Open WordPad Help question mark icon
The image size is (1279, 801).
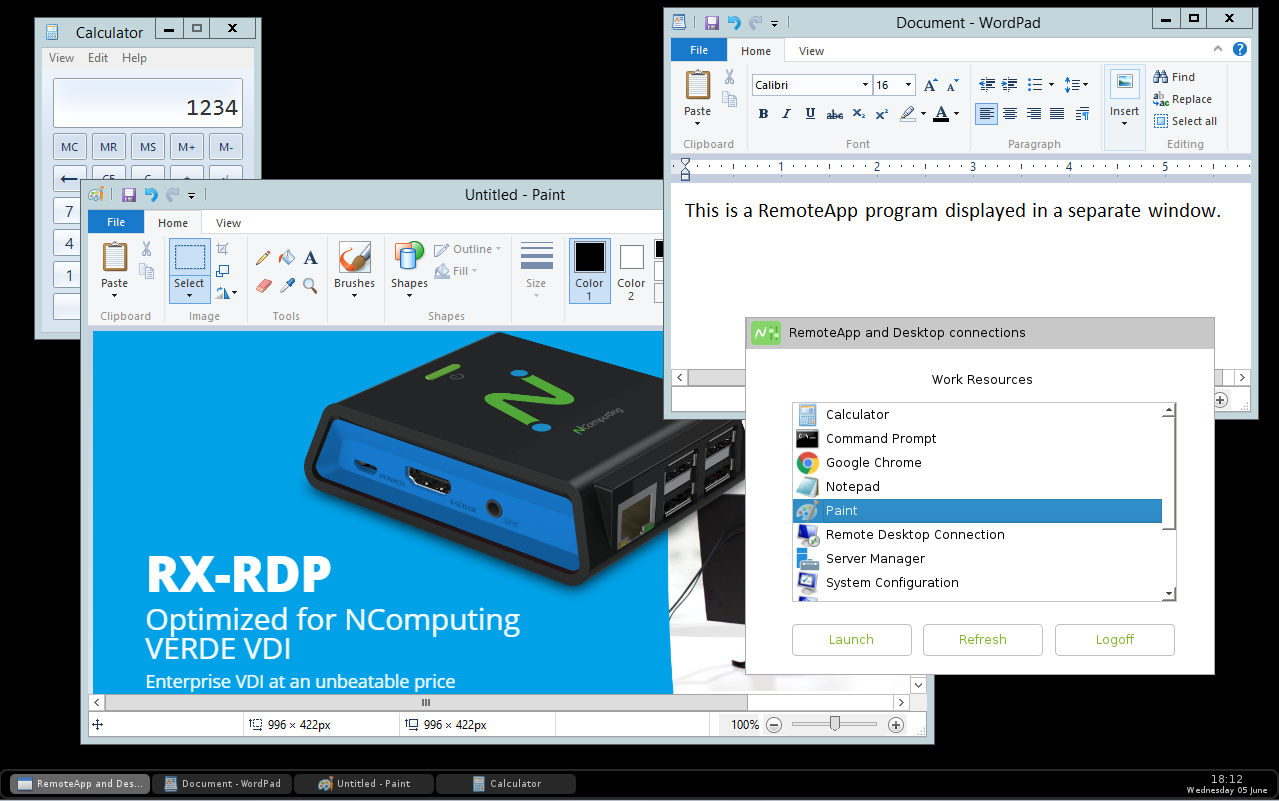click(x=1240, y=49)
